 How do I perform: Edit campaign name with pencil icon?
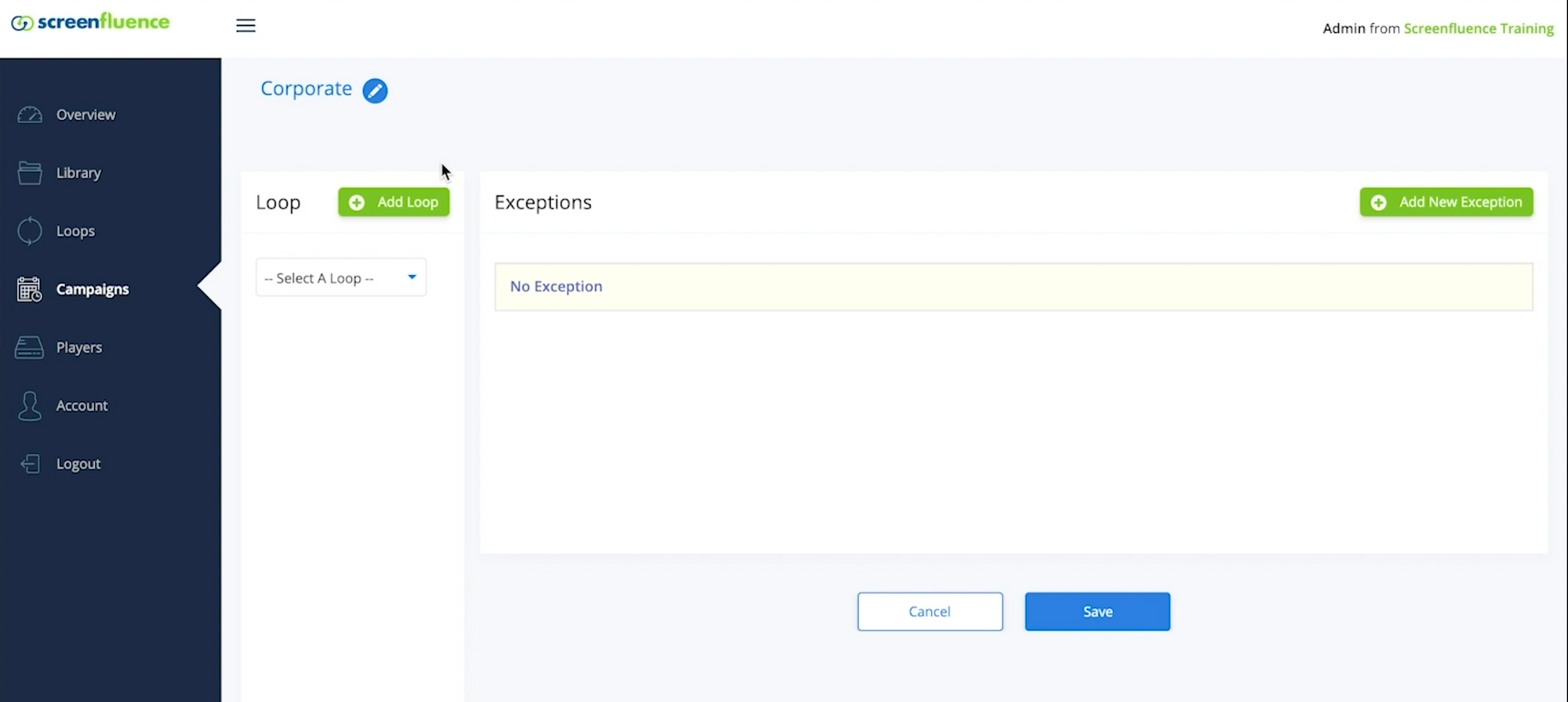(x=375, y=91)
